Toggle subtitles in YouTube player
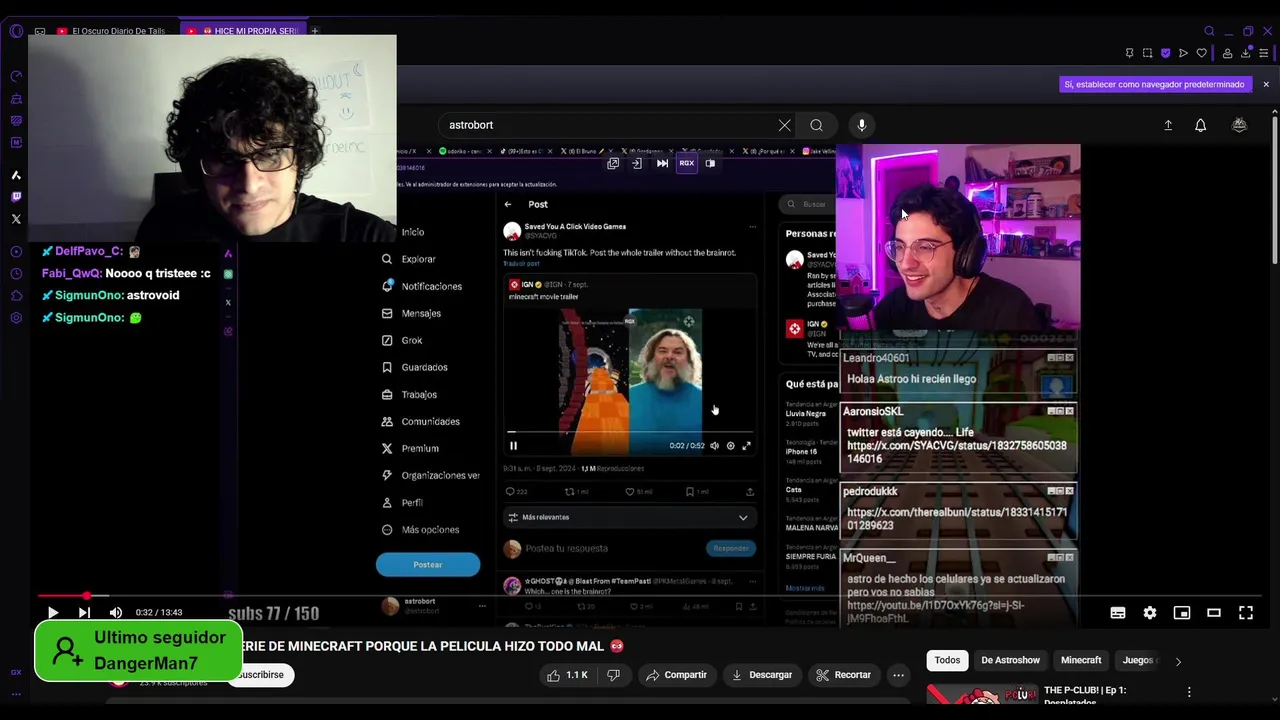This screenshot has height=720, width=1280. coord(1118,613)
